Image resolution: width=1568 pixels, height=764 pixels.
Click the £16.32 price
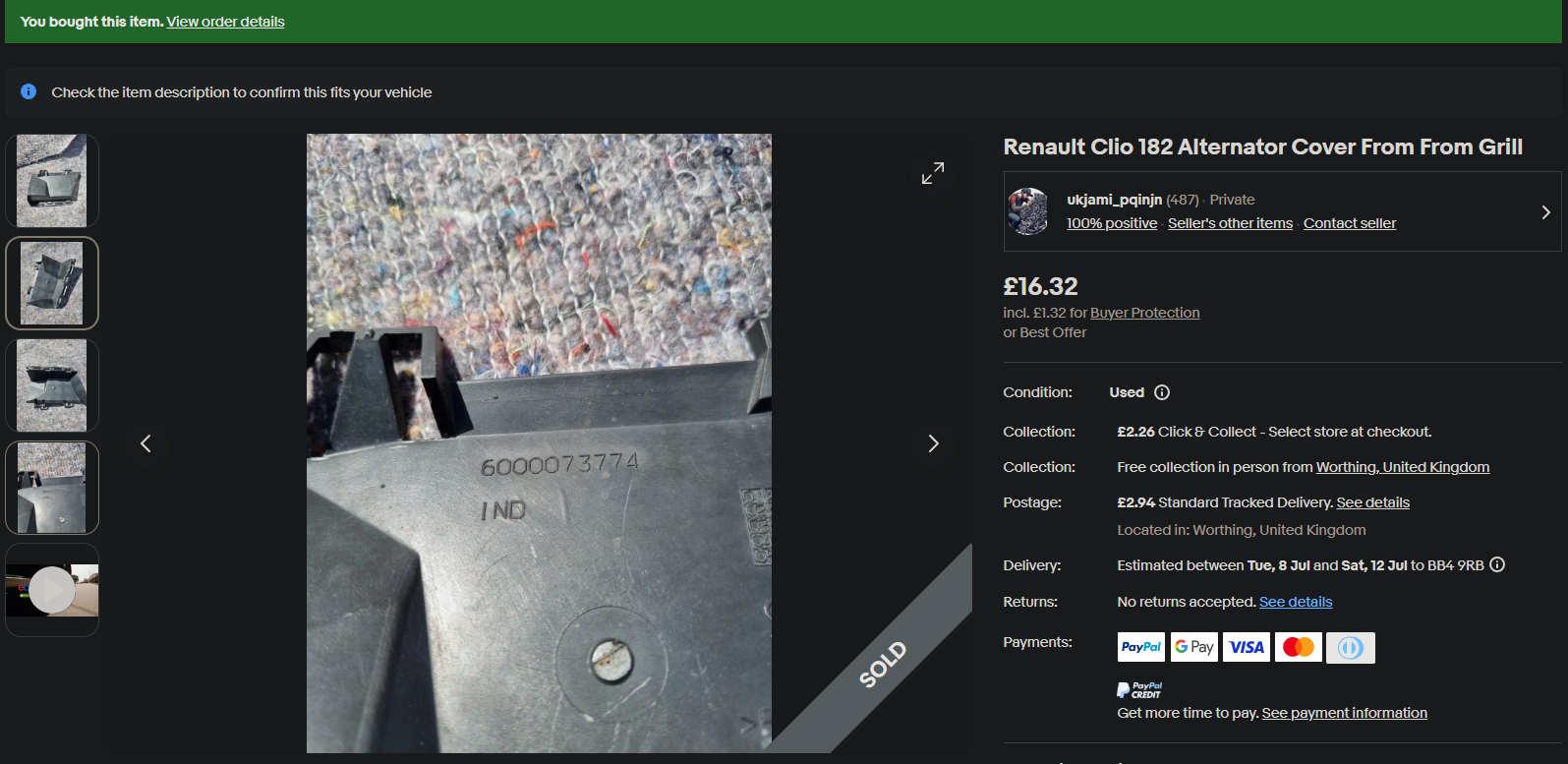pyautogui.click(x=1040, y=286)
